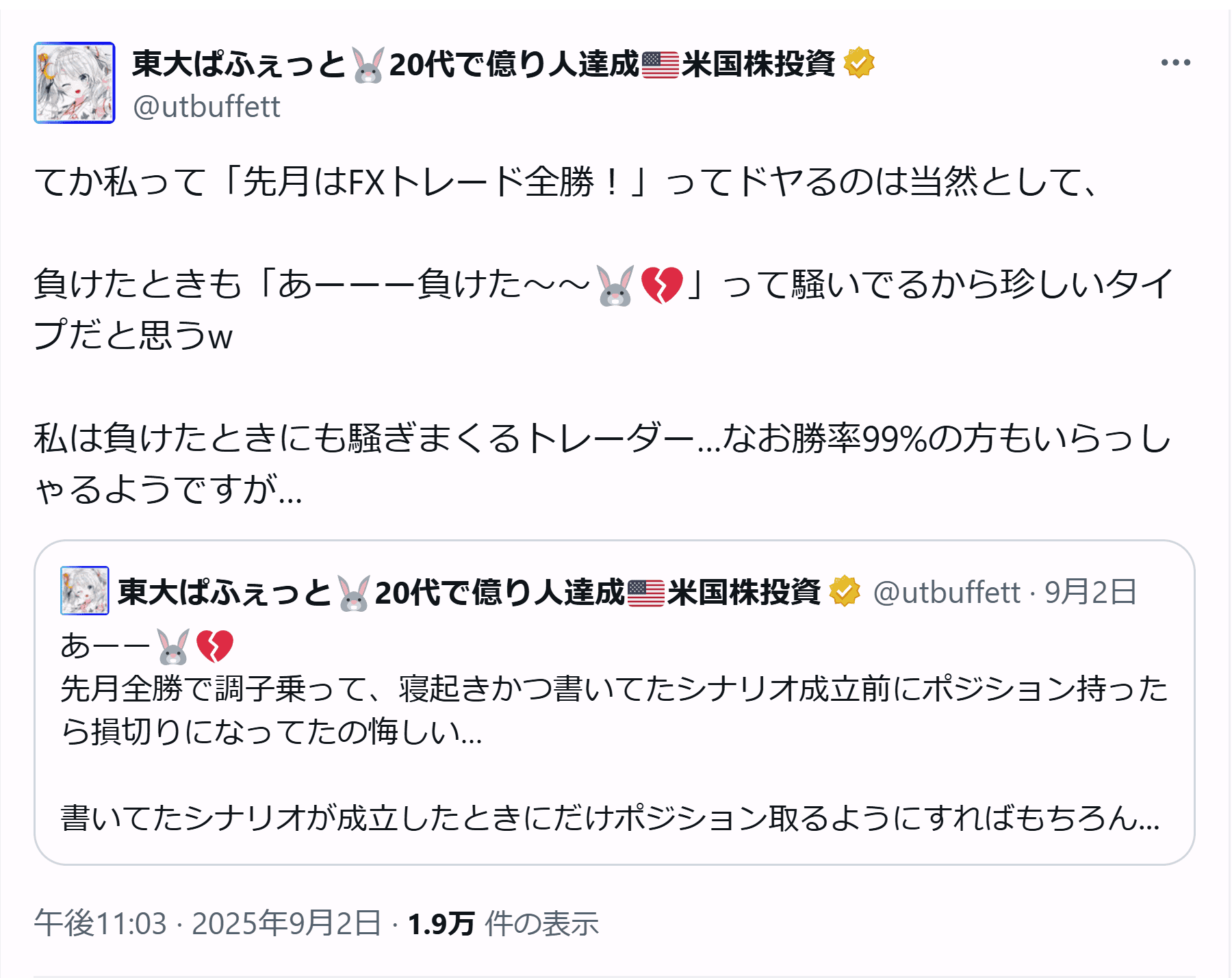
Task: Click the @utbuffett handle in the quoted tweet
Action: point(947,592)
